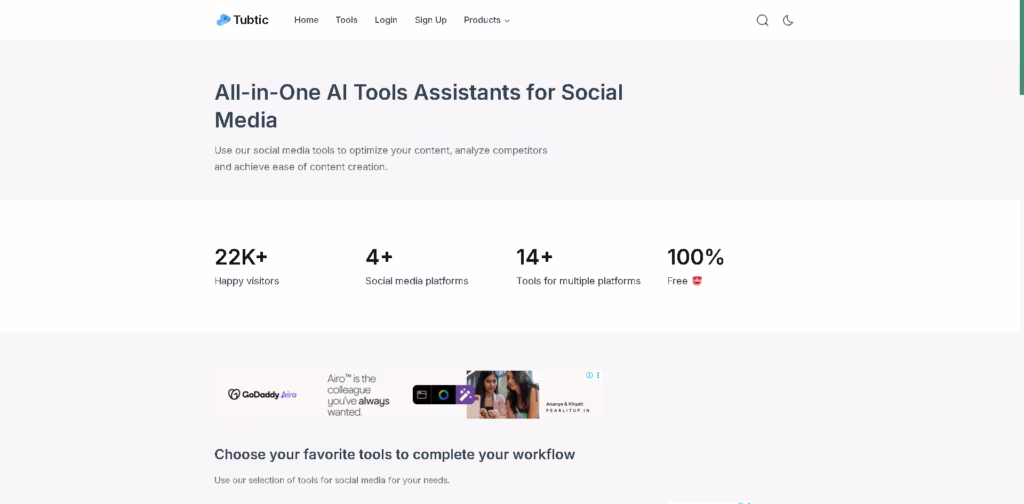The width and height of the screenshot is (1024, 504).
Task: Click the GoDaddy Airo logo in the ad
Action: [262, 394]
